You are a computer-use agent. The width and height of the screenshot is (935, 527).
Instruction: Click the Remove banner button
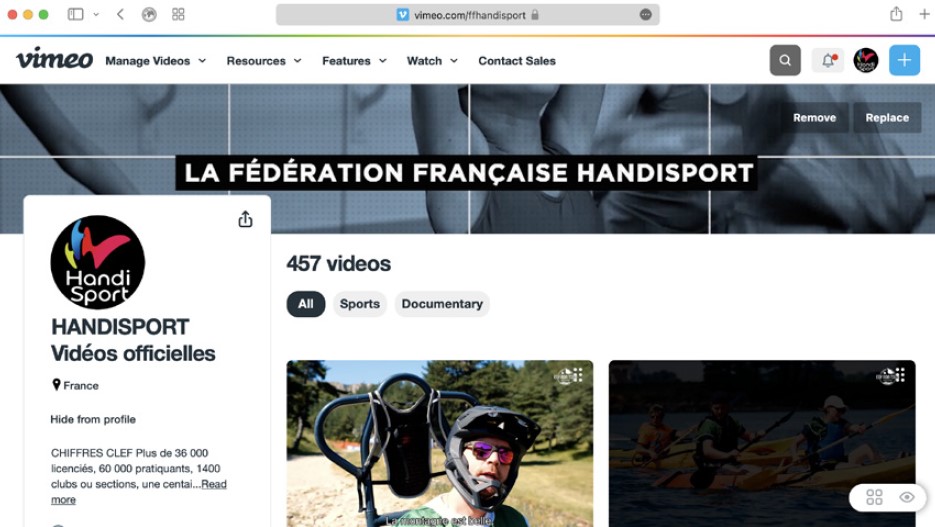click(x=814, y=117)
